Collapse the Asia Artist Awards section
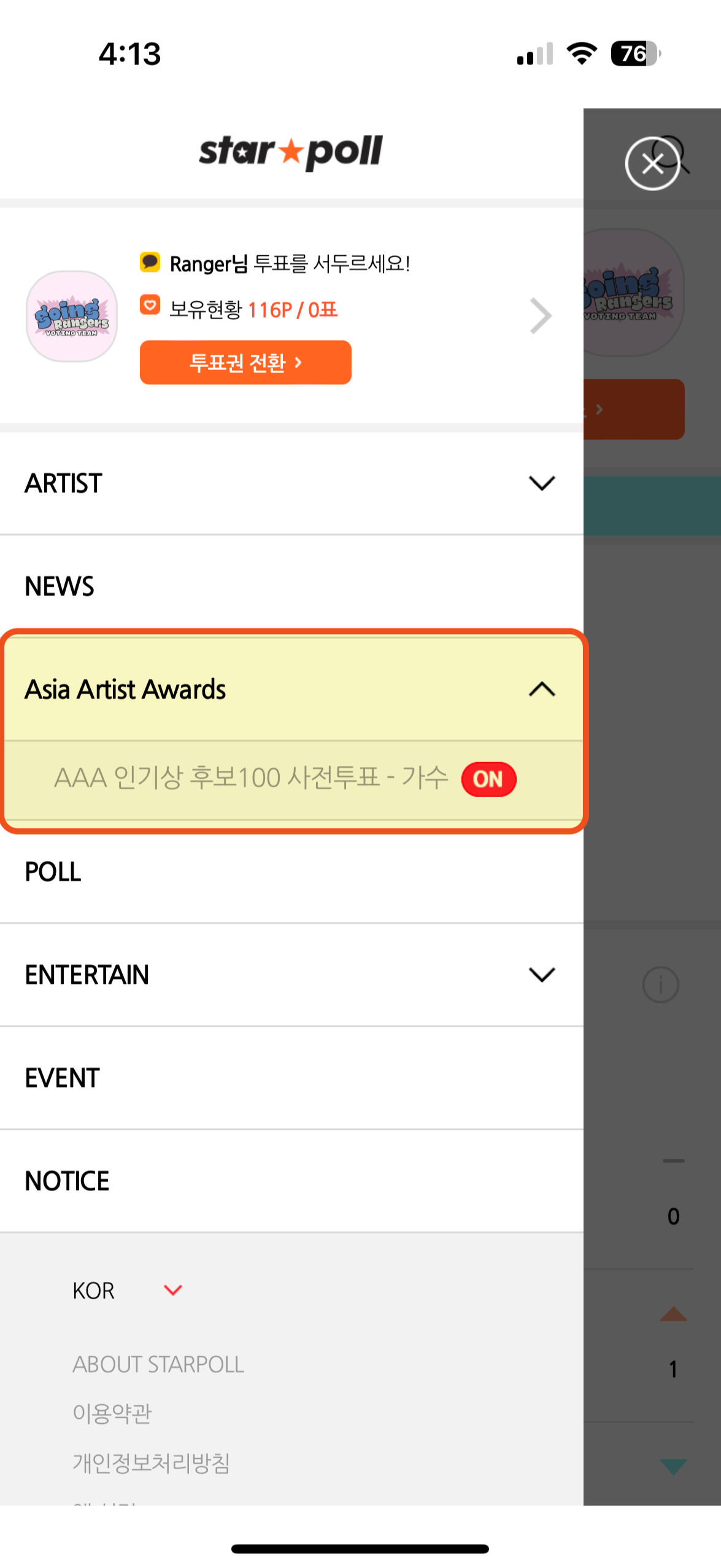The width and height of the screenshot is (721, 1568). point(541,689)
